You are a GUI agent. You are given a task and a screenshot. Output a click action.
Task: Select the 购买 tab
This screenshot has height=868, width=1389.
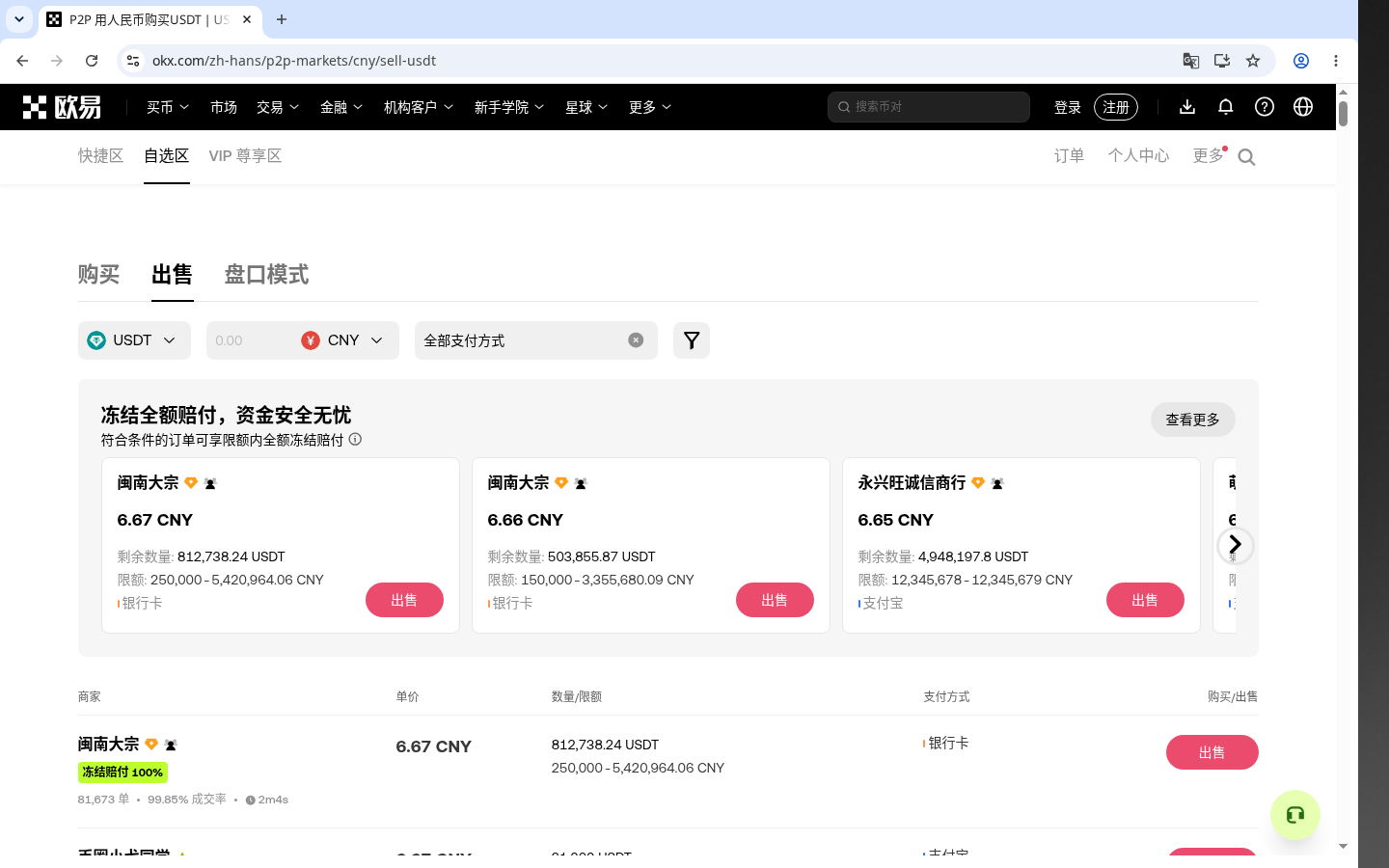[98, 275]
